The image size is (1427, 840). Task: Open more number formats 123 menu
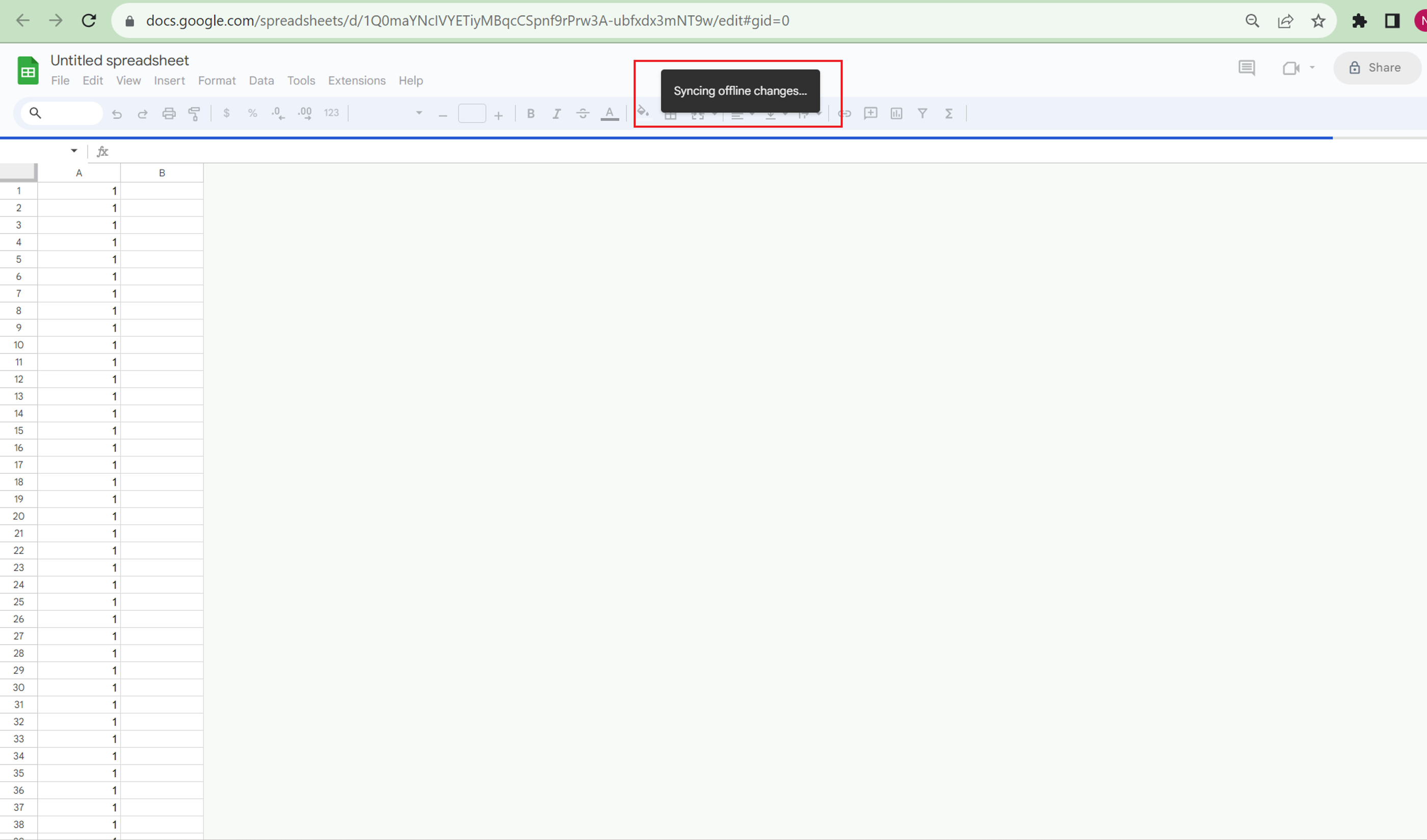click(331, 113)
